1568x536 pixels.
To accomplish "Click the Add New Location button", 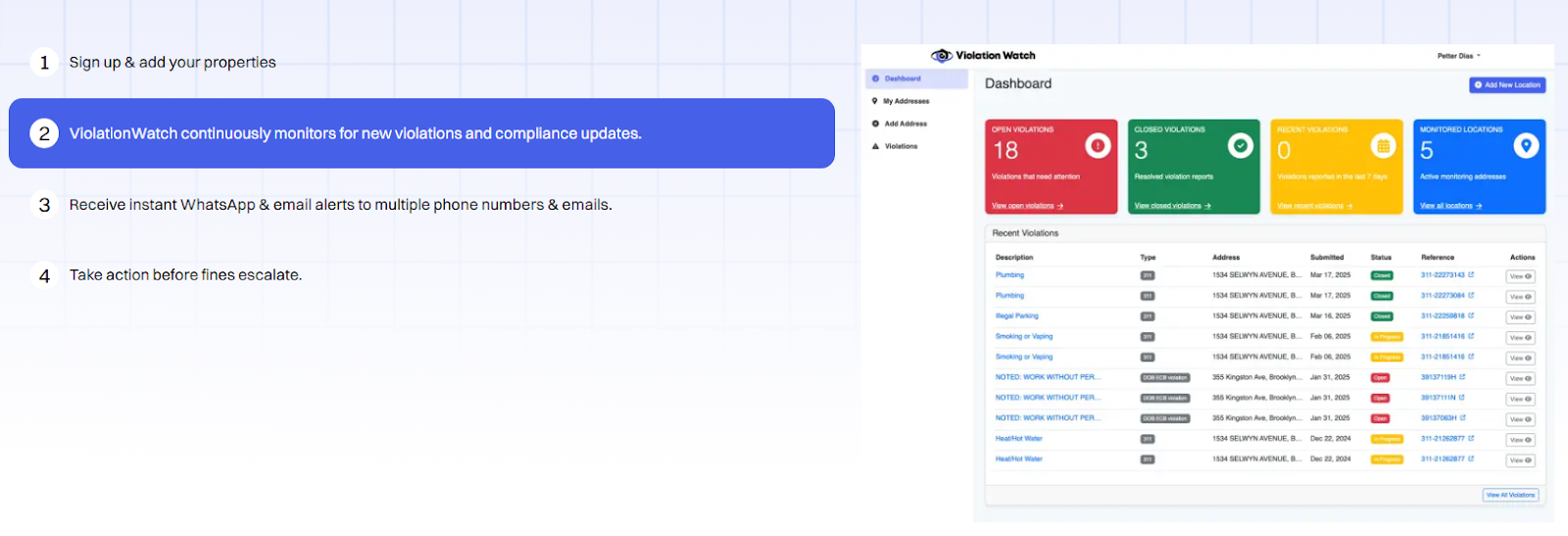I will [1507, 85].
